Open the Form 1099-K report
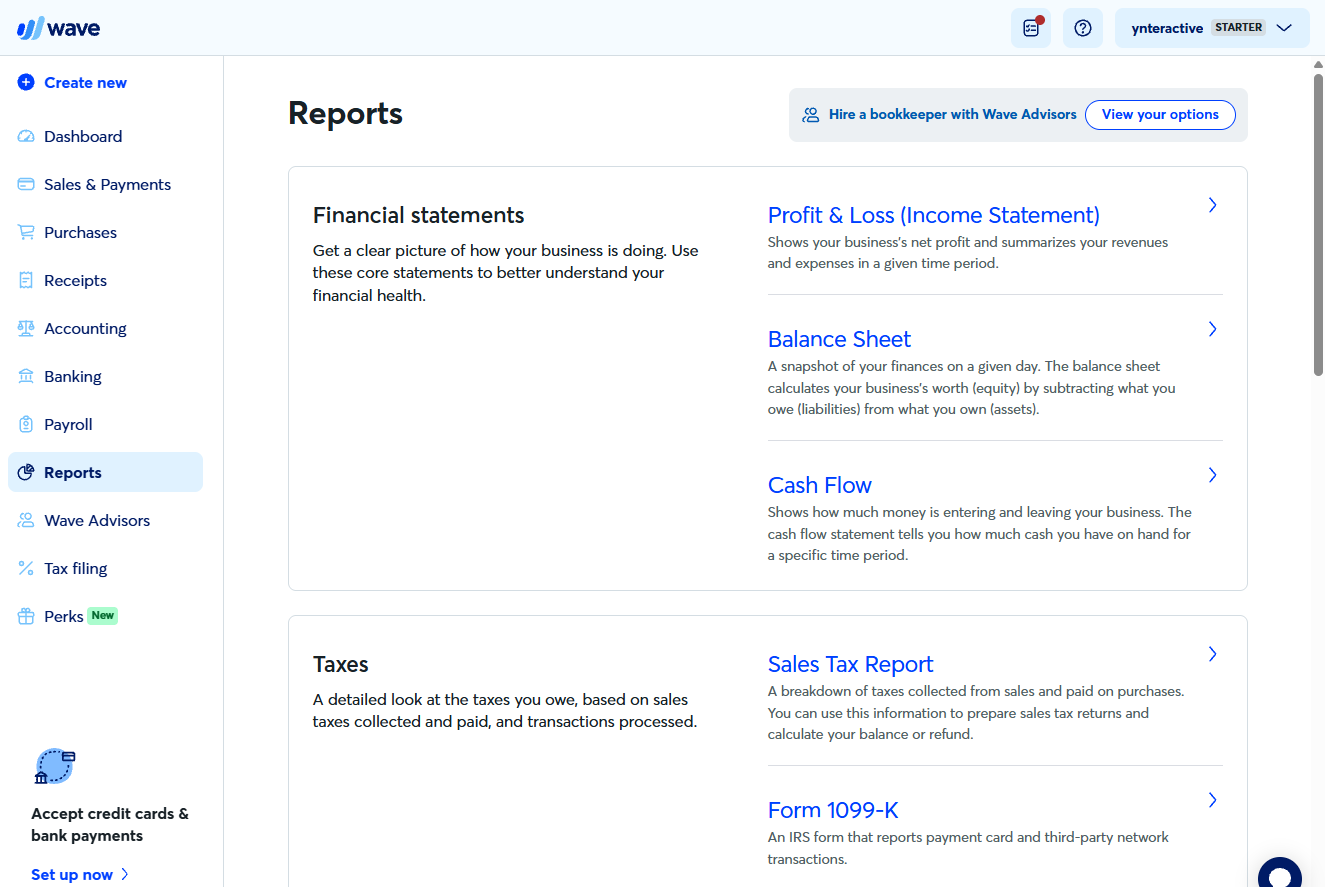1325x887 pixels. [833, 810]
